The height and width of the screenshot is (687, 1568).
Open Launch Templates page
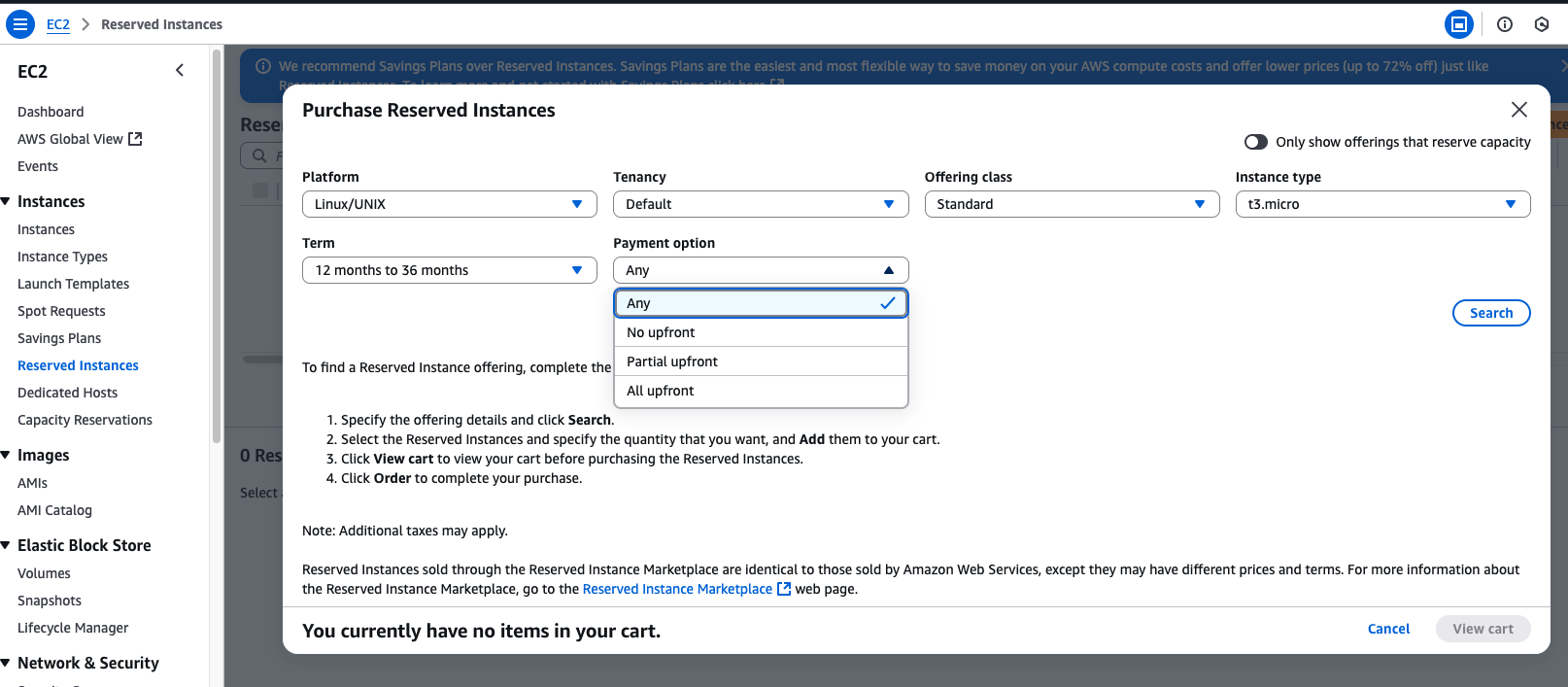click(x=73, y=284)
